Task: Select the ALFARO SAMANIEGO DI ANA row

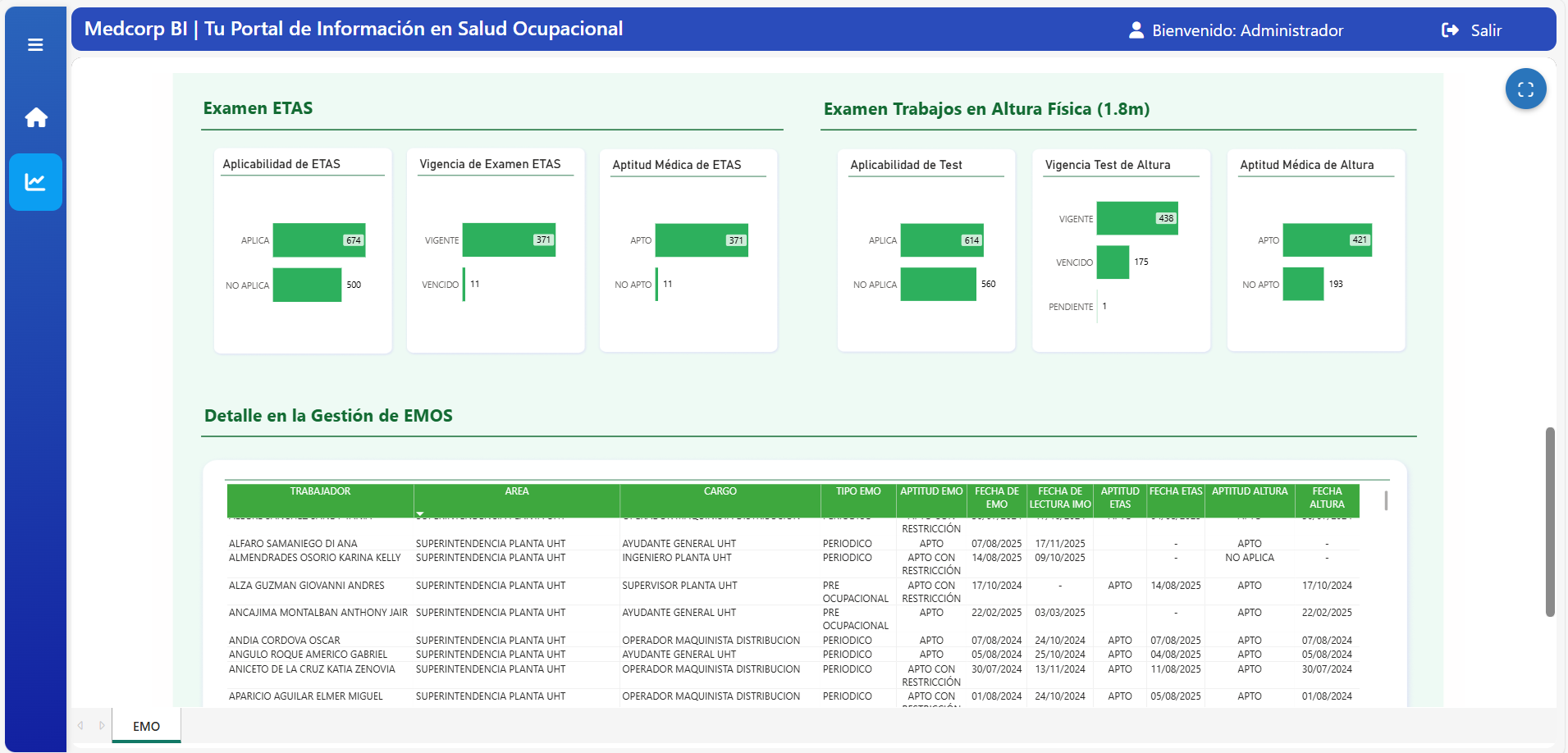Action: coord(293,544)
